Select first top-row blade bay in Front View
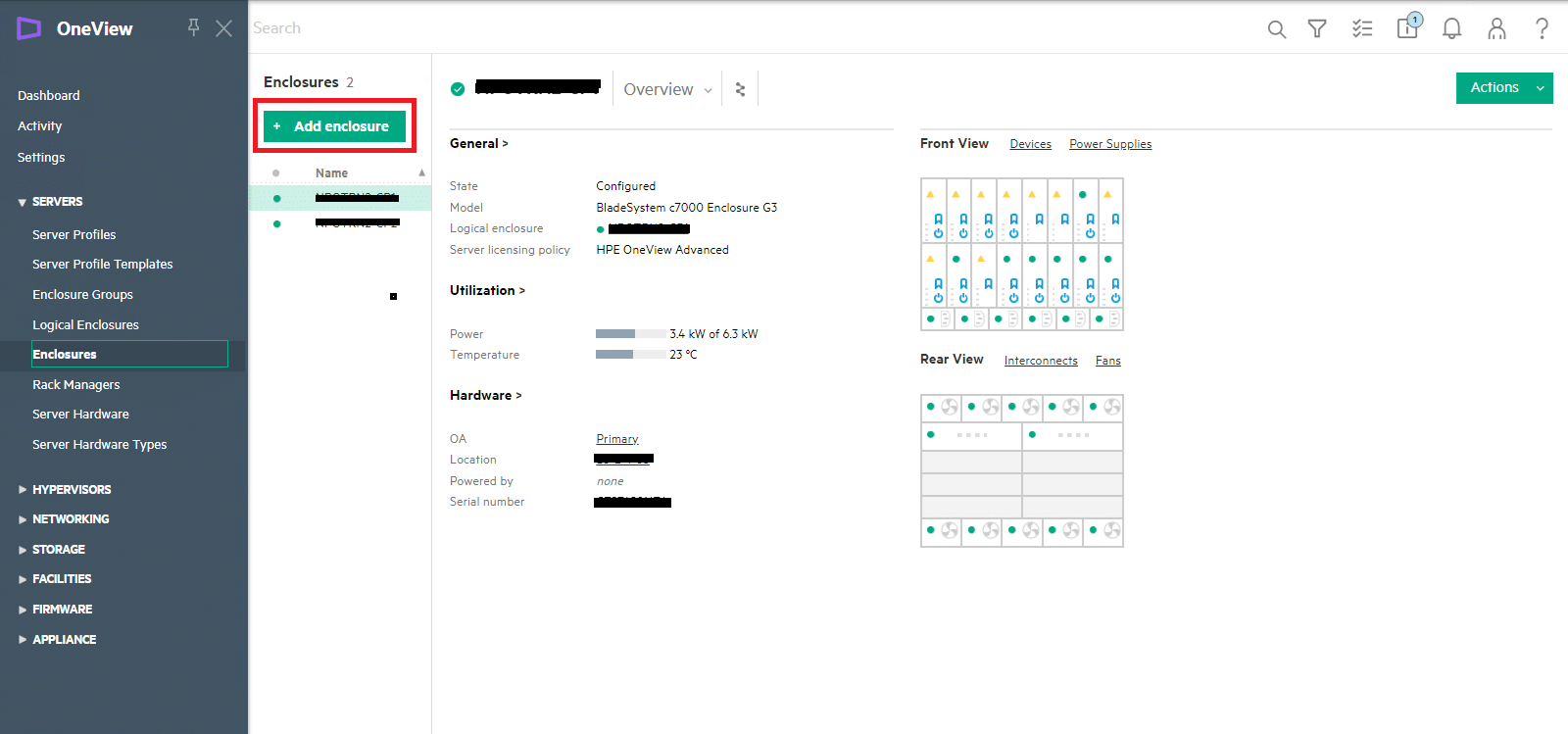 pyautogui.click(x=933, y=211)
